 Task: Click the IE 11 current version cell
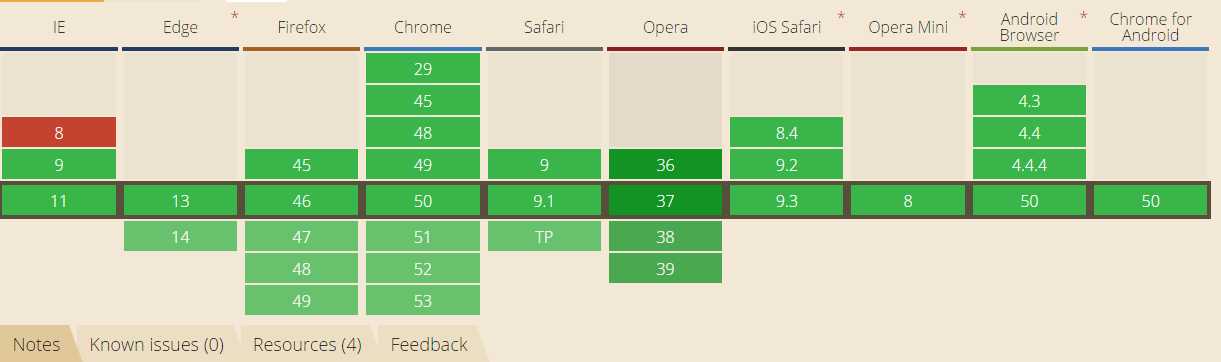click(x=59, y=201)
